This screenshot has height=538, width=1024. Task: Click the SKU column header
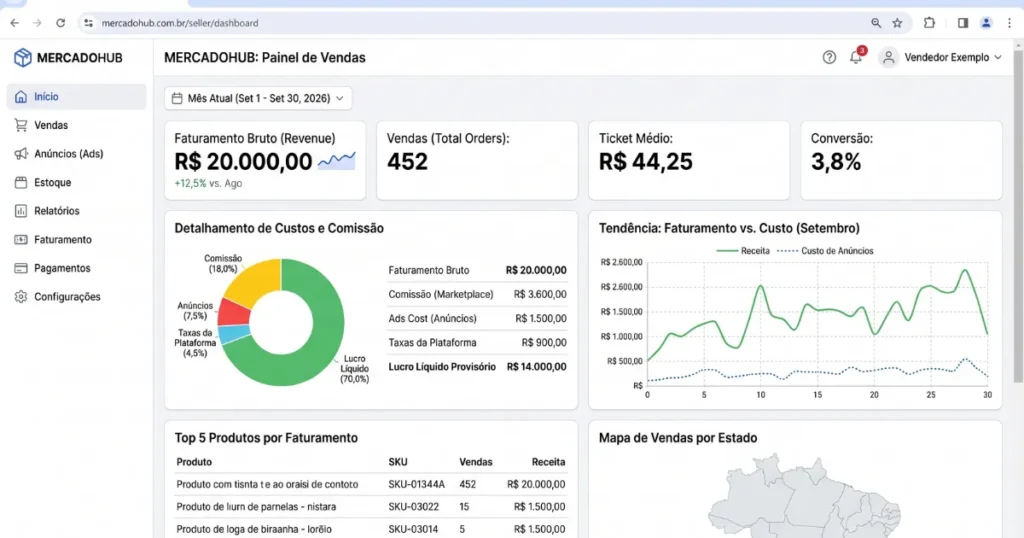pos(398,462)
